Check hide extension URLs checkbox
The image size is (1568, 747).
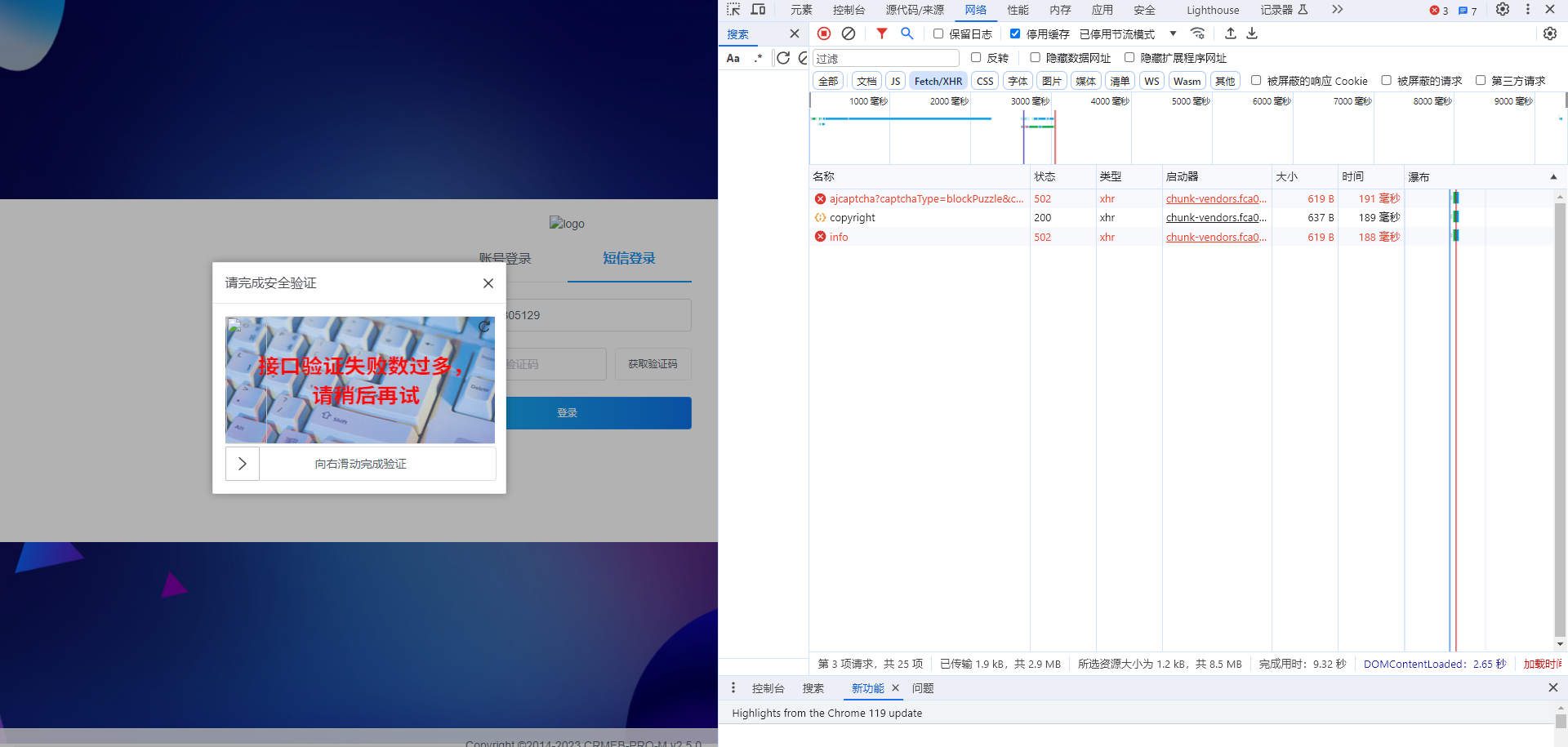click(x=1129, y=57)
